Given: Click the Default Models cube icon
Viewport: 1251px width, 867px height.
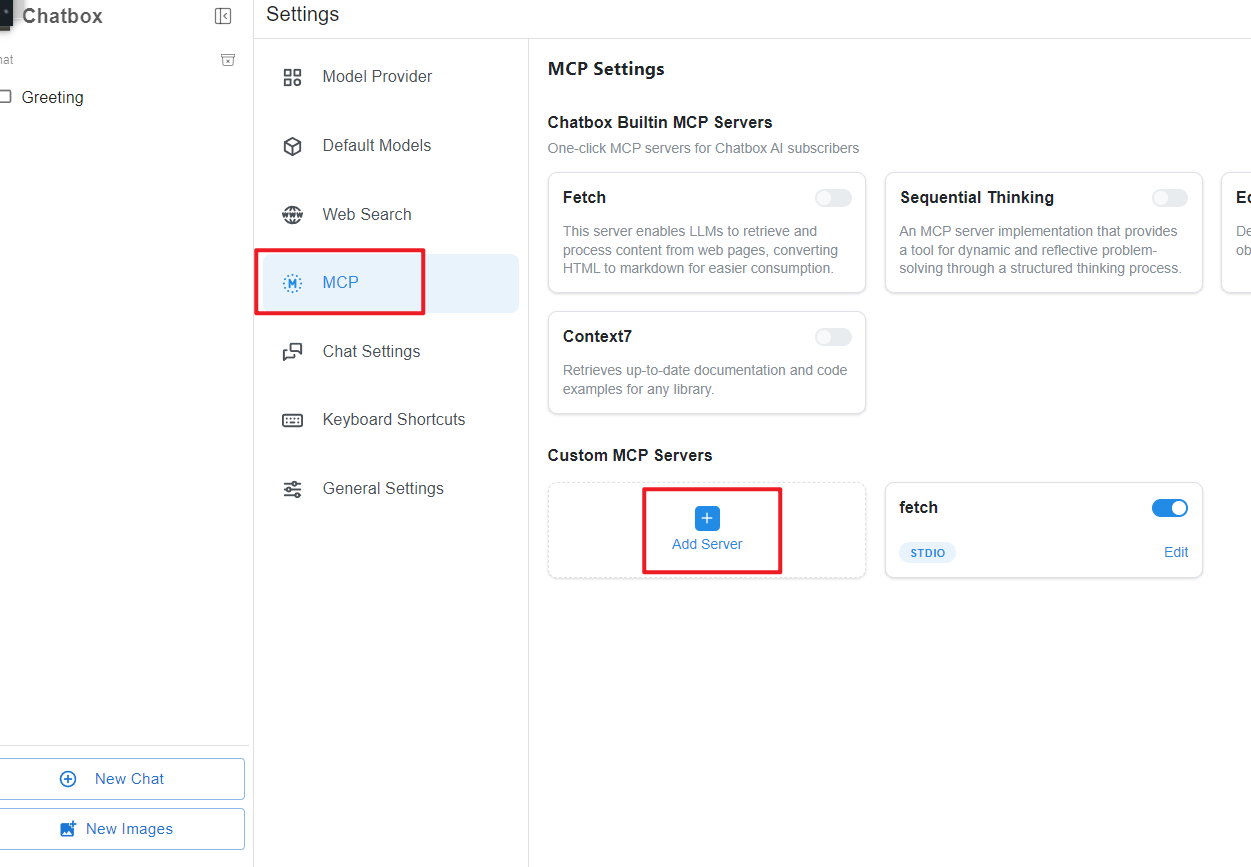Looking at the screenshot, I should [292, 146].
